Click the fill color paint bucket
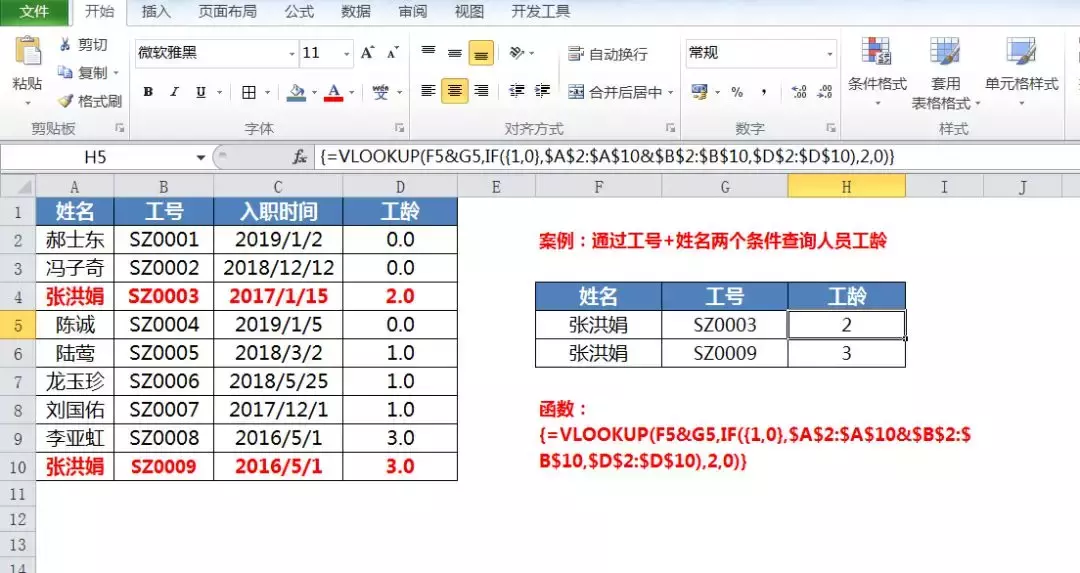 click(x=297, y=92)
